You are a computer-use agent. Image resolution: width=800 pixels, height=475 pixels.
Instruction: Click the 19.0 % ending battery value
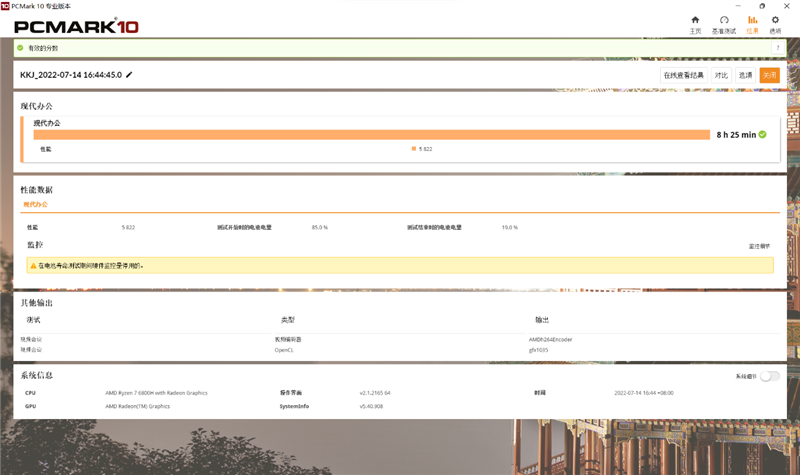510,228
